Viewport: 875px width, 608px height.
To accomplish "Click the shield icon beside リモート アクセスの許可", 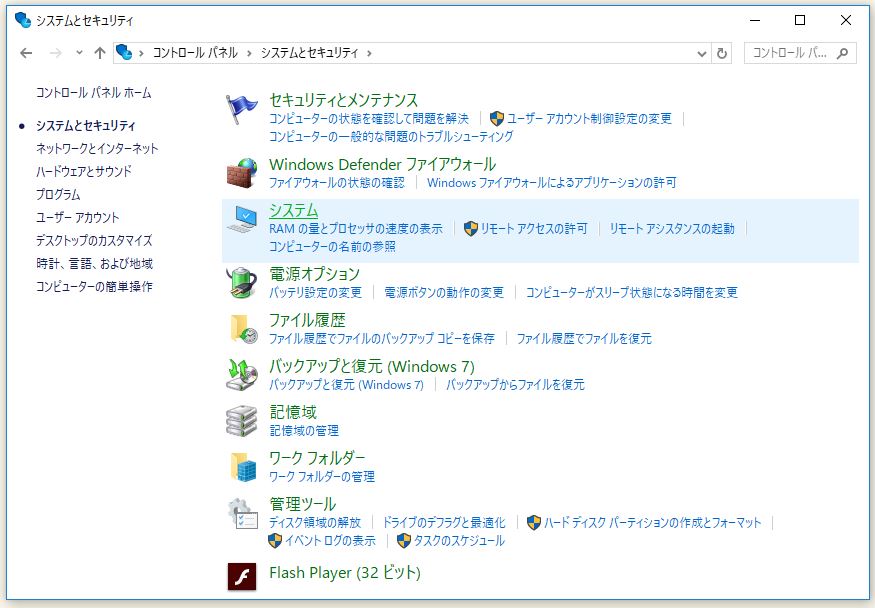I will pyautogui.click(x=471, y=228).
